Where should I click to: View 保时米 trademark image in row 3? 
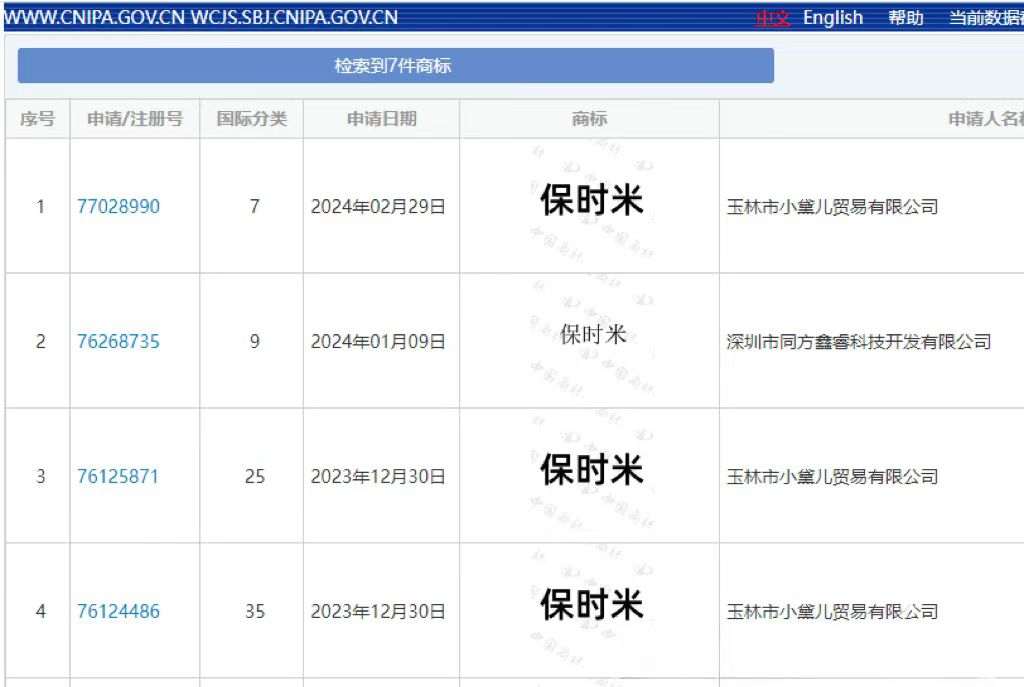tap(592, 470)
